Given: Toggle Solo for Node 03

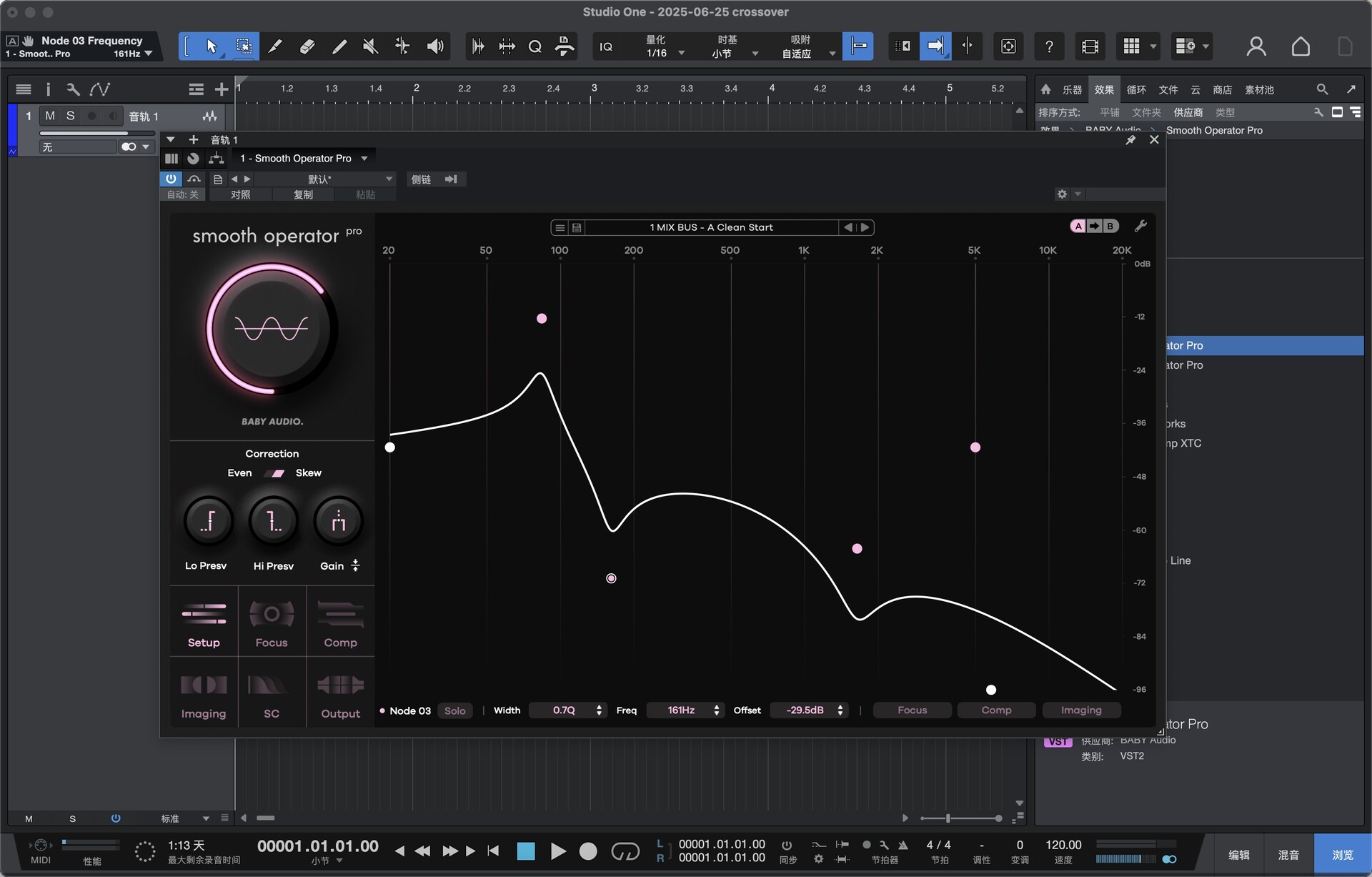Looking at the screenshot, I should tap(454, 710).
